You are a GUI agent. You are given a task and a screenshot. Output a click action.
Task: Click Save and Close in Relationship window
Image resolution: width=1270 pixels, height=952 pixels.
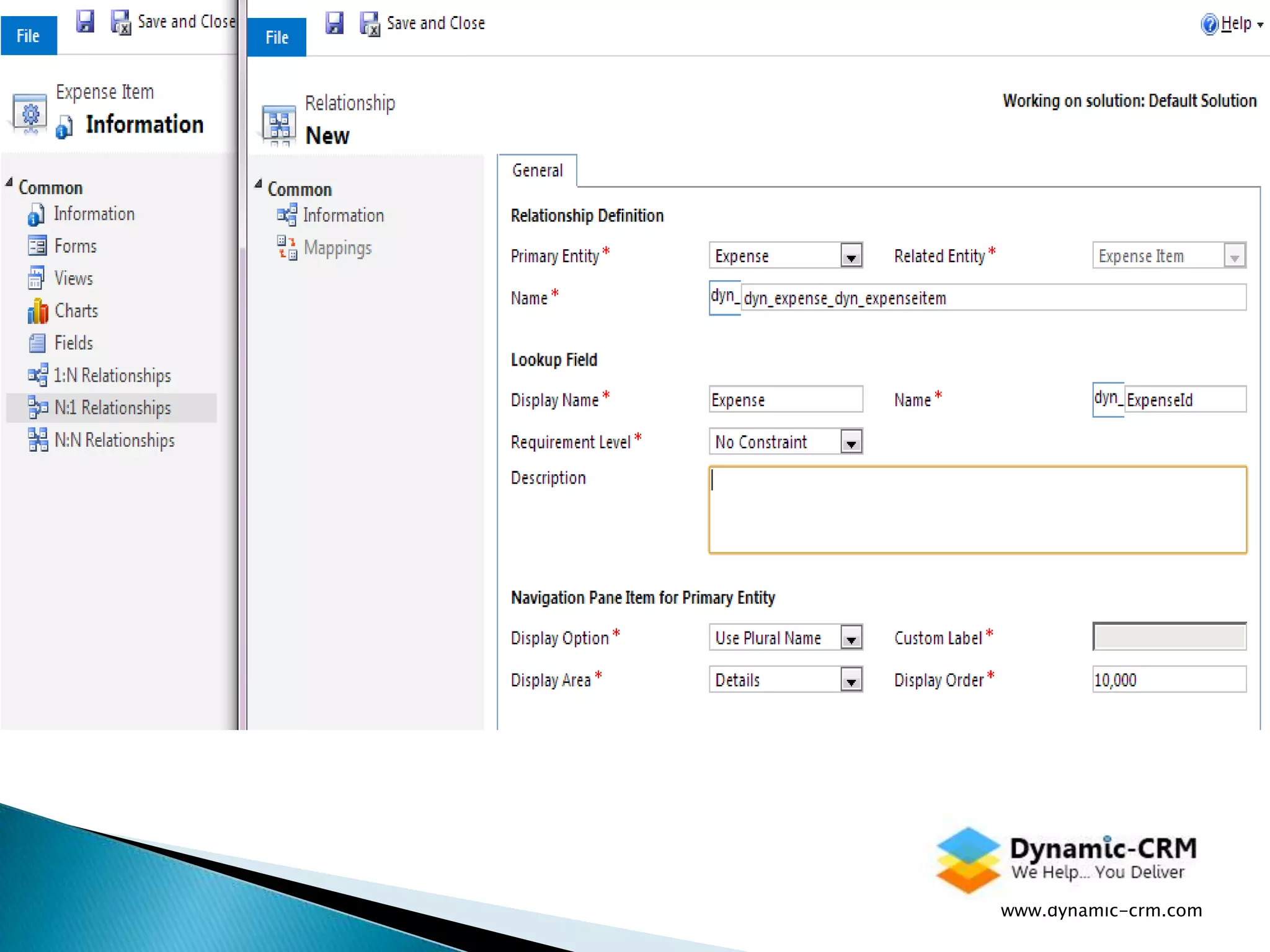pyautogui.click(x=435, y=23)
